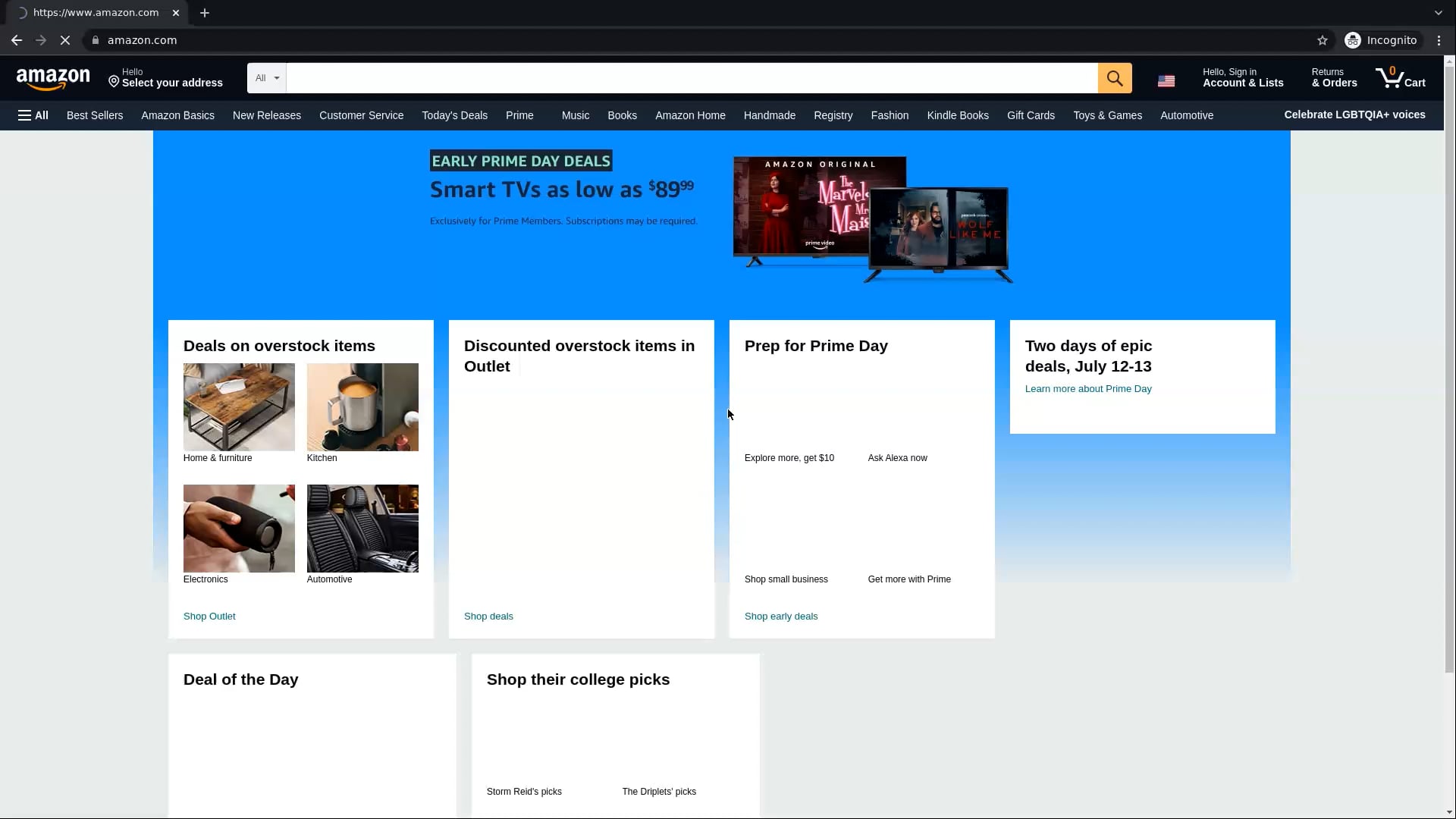The width and height of the screenshot is (1456, 819).
Task: Open a new browser tab
Action: 205,12
